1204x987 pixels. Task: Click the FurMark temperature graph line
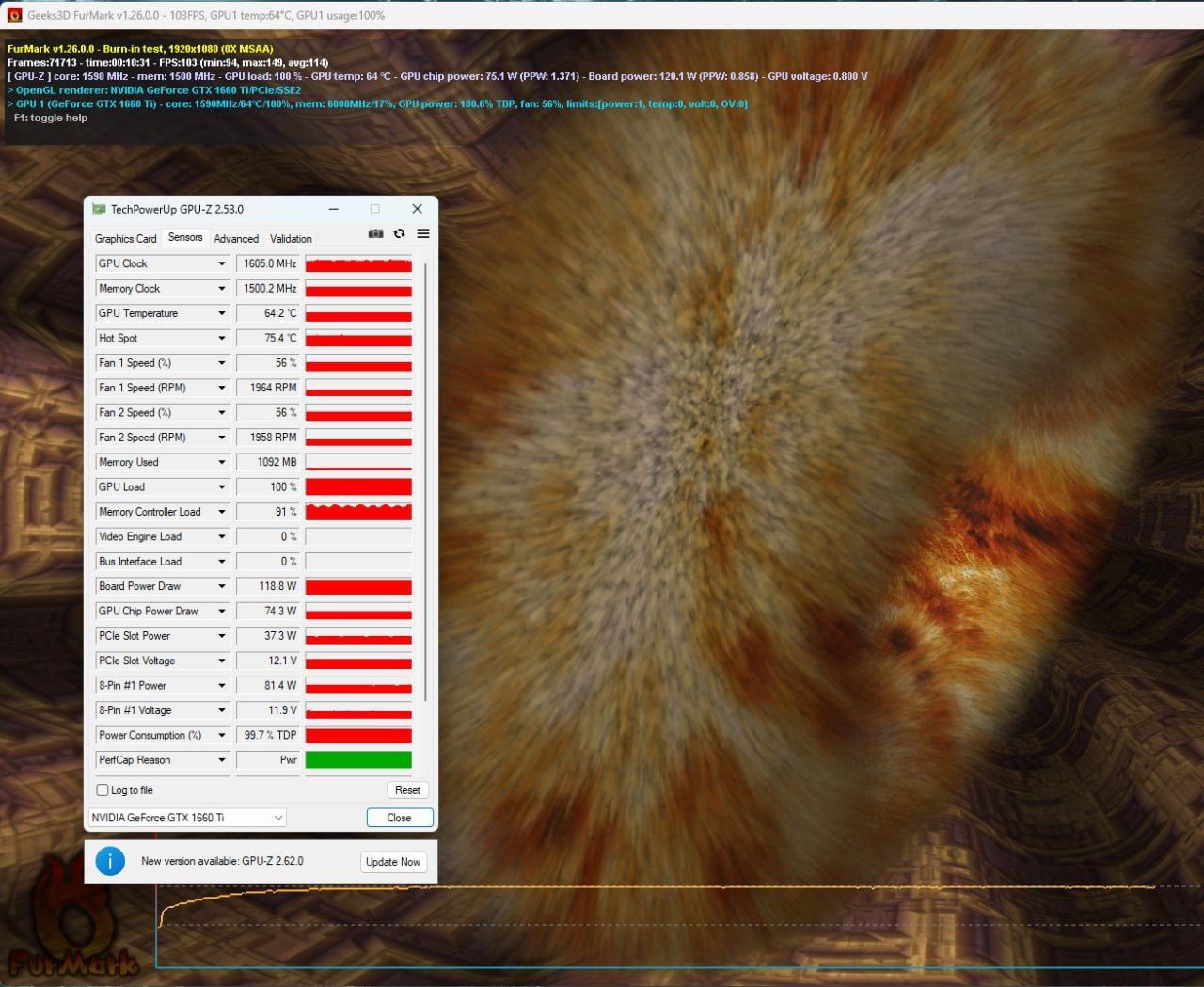point(658,887)
